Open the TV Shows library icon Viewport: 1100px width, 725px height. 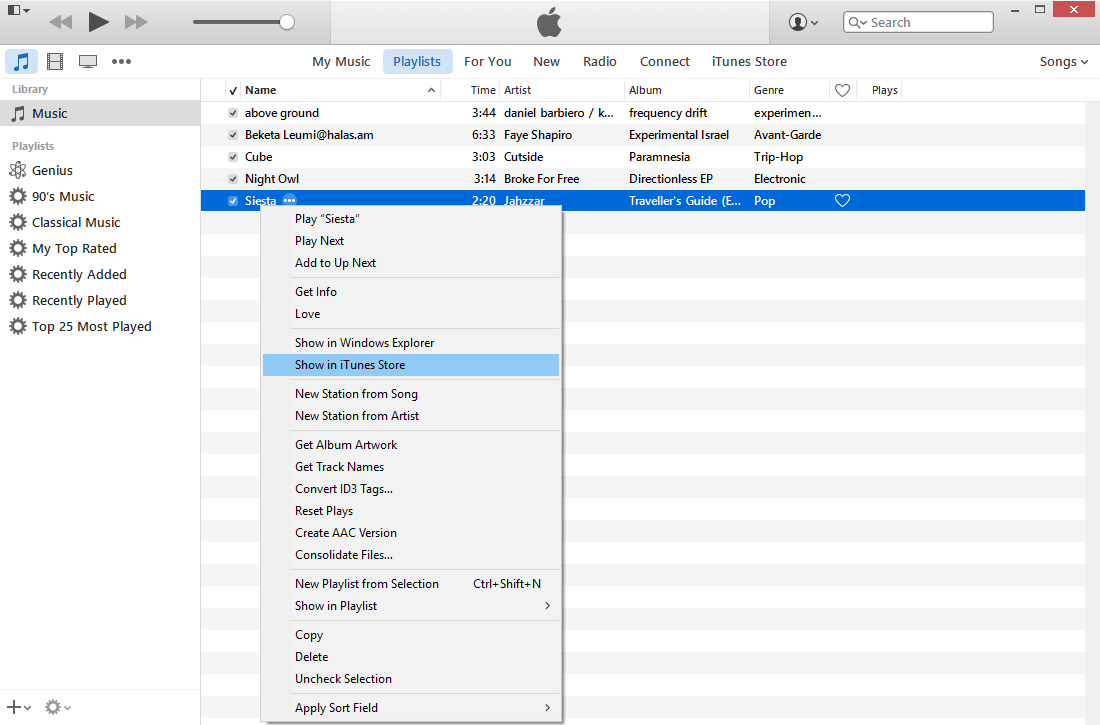[x=88, y=62]
